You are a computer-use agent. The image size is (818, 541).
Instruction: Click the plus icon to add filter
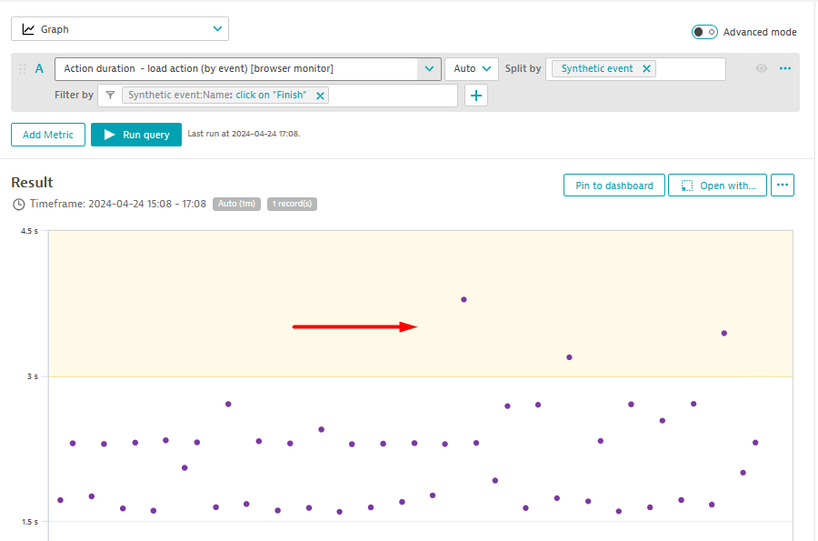point(477,96)
